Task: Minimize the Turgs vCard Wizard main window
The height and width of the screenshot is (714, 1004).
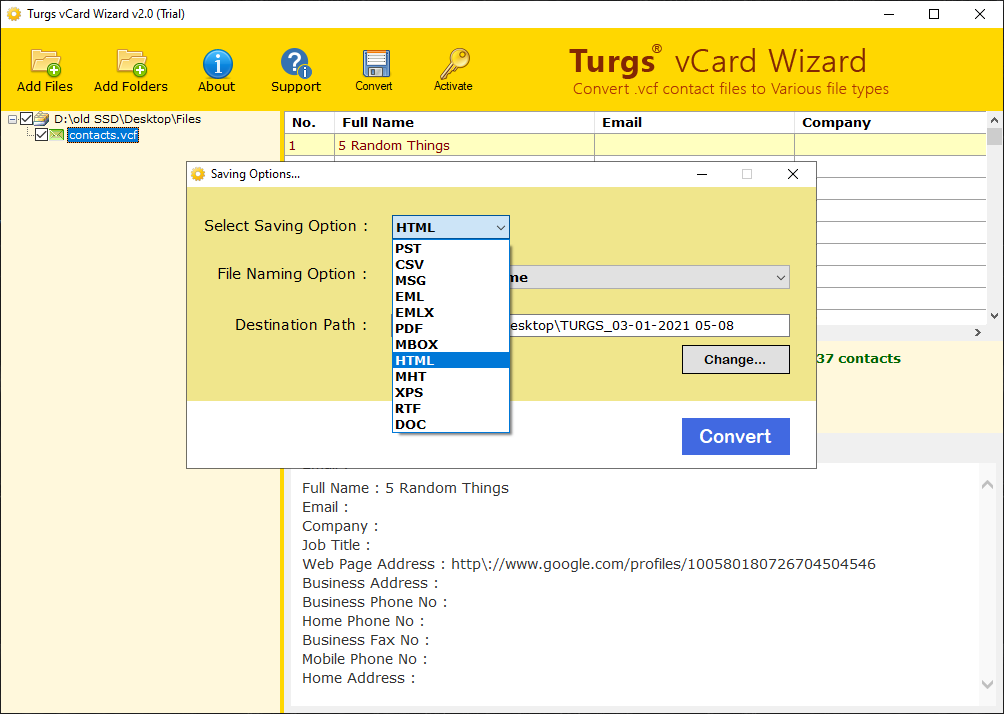Action: (x=889, y=14)
